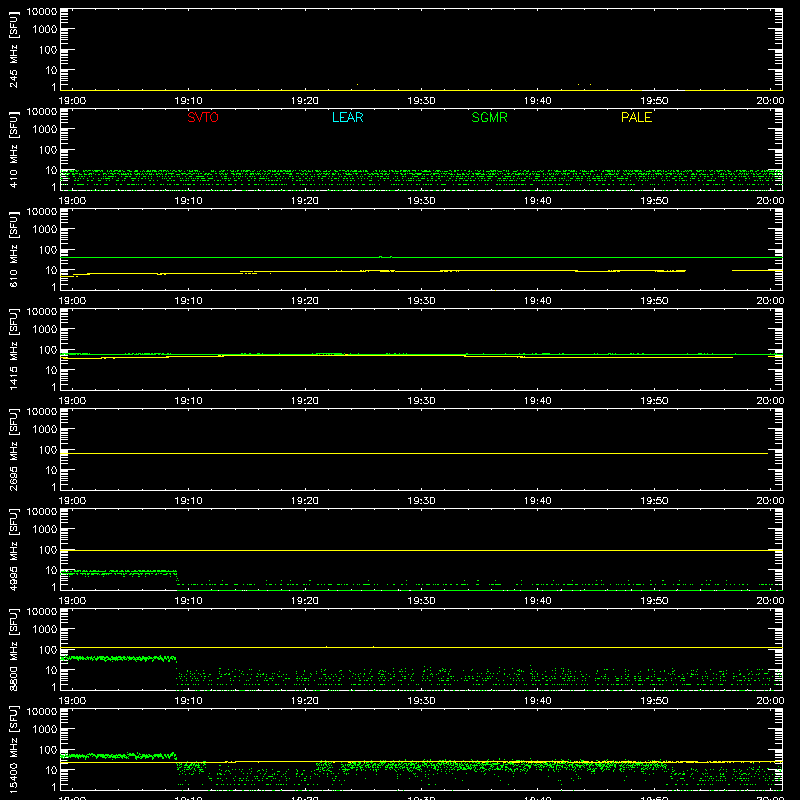Click 19:40 tick below the 410 MHz plot

538,201
